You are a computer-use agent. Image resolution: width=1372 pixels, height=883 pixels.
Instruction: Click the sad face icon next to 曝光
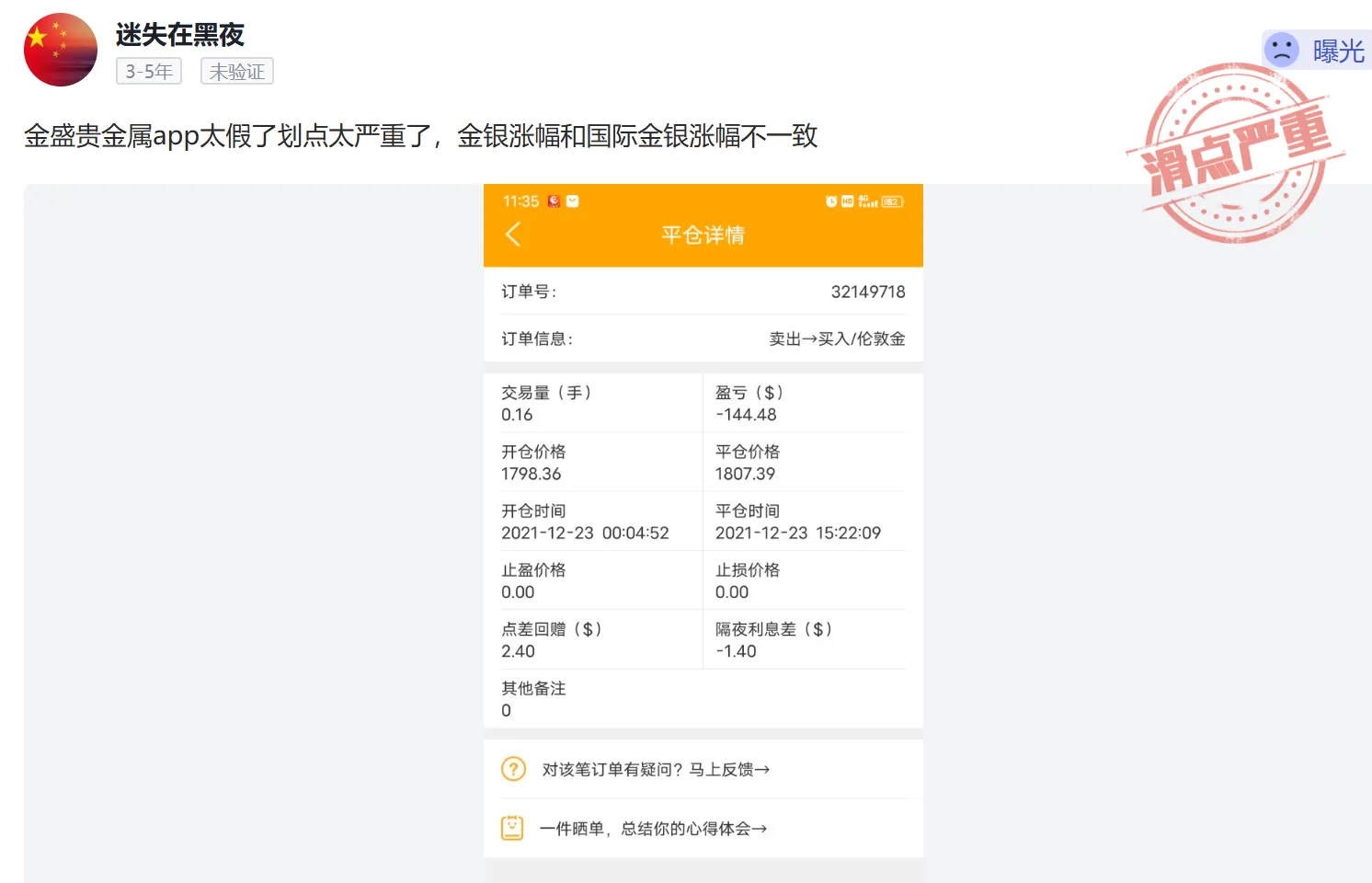1282,50
